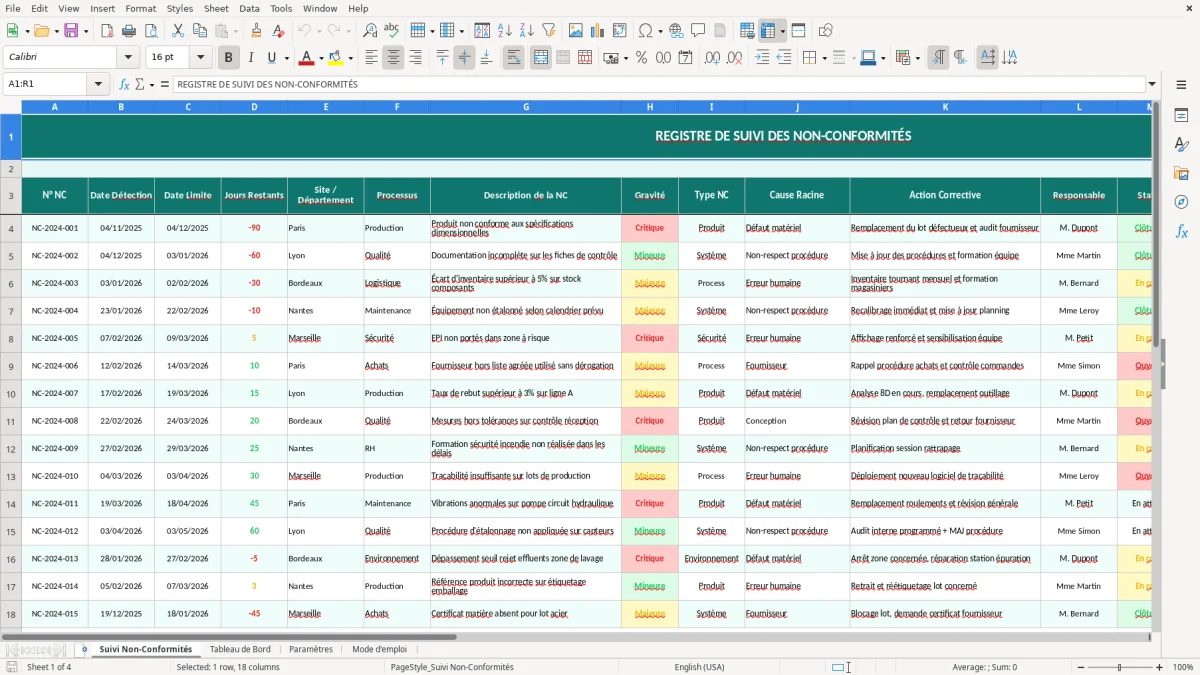Apply red font color swatch
This screenshot has height=675, width=1200.
tap(306, 58)
